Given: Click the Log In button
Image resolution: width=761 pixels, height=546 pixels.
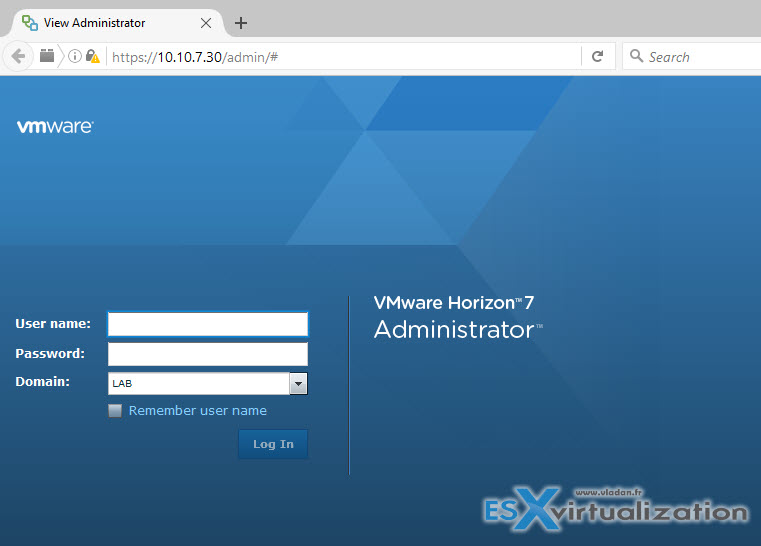Looking at the screenshot, I should (273, 444).
